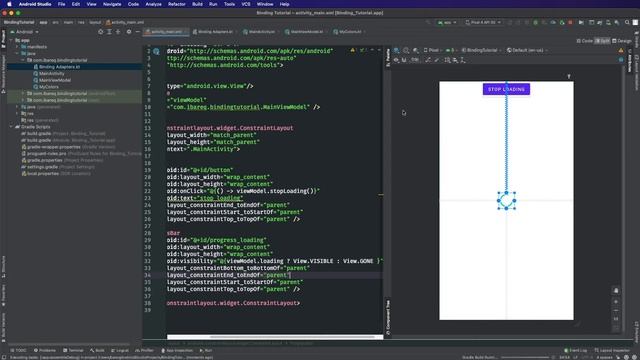Open the Problems tool window

[x=44, y=350]
